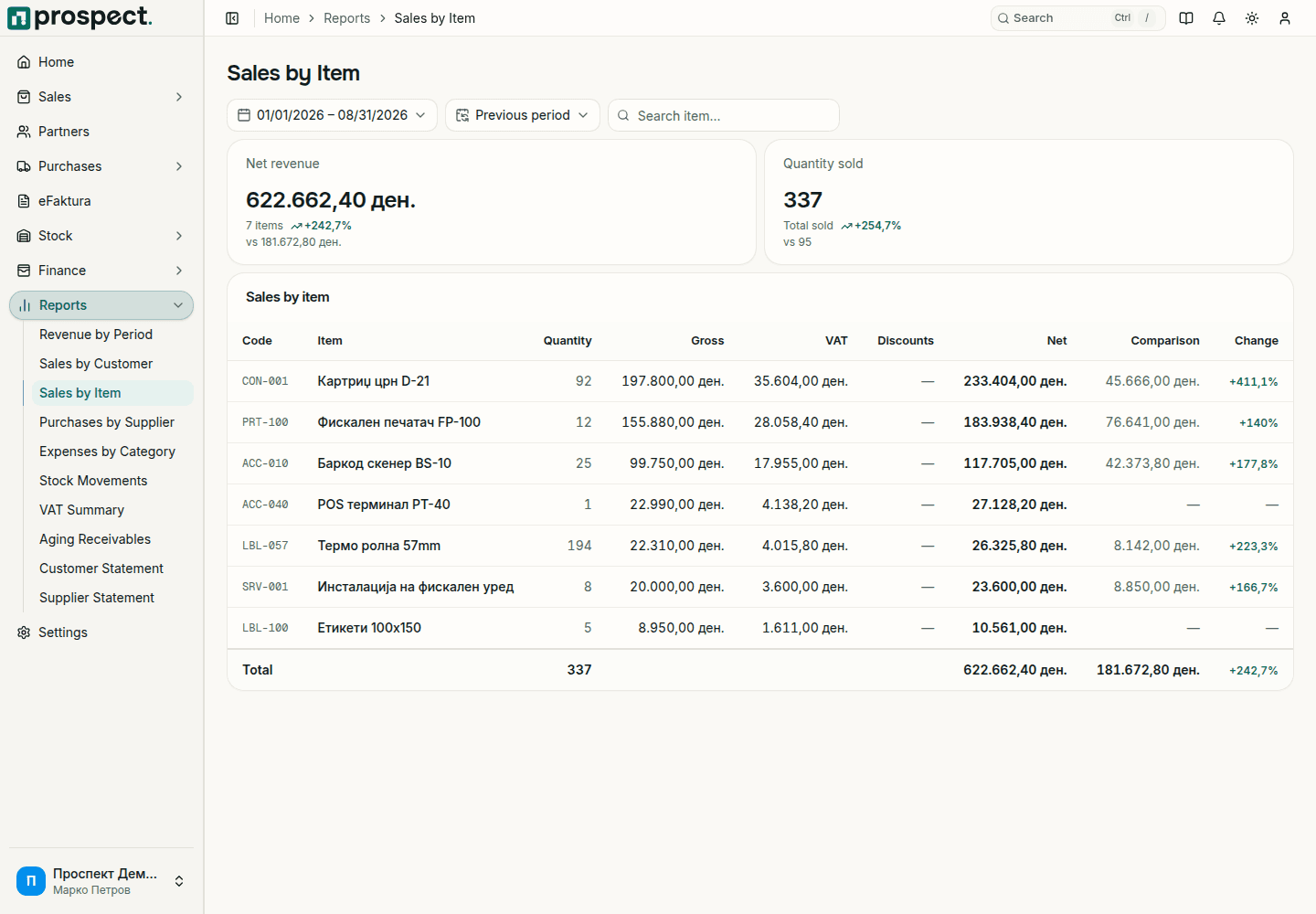The width and height of the screenshot is (1316, 914).
Task: Open the date range dropdown
Action: click(x=332, y=115)
